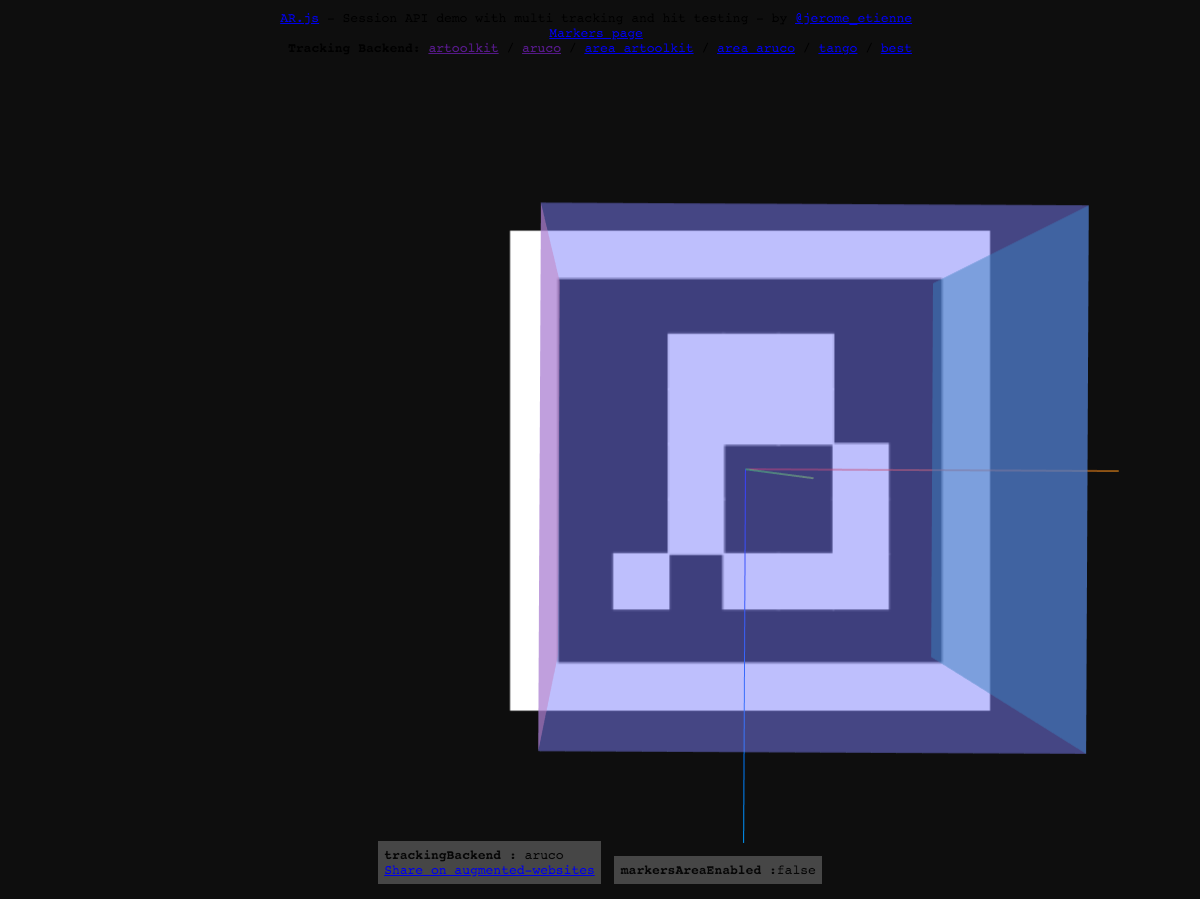Switch tracking backend to artoolkit
Screen dimensions: 1200x899
(x=463, y=48)
